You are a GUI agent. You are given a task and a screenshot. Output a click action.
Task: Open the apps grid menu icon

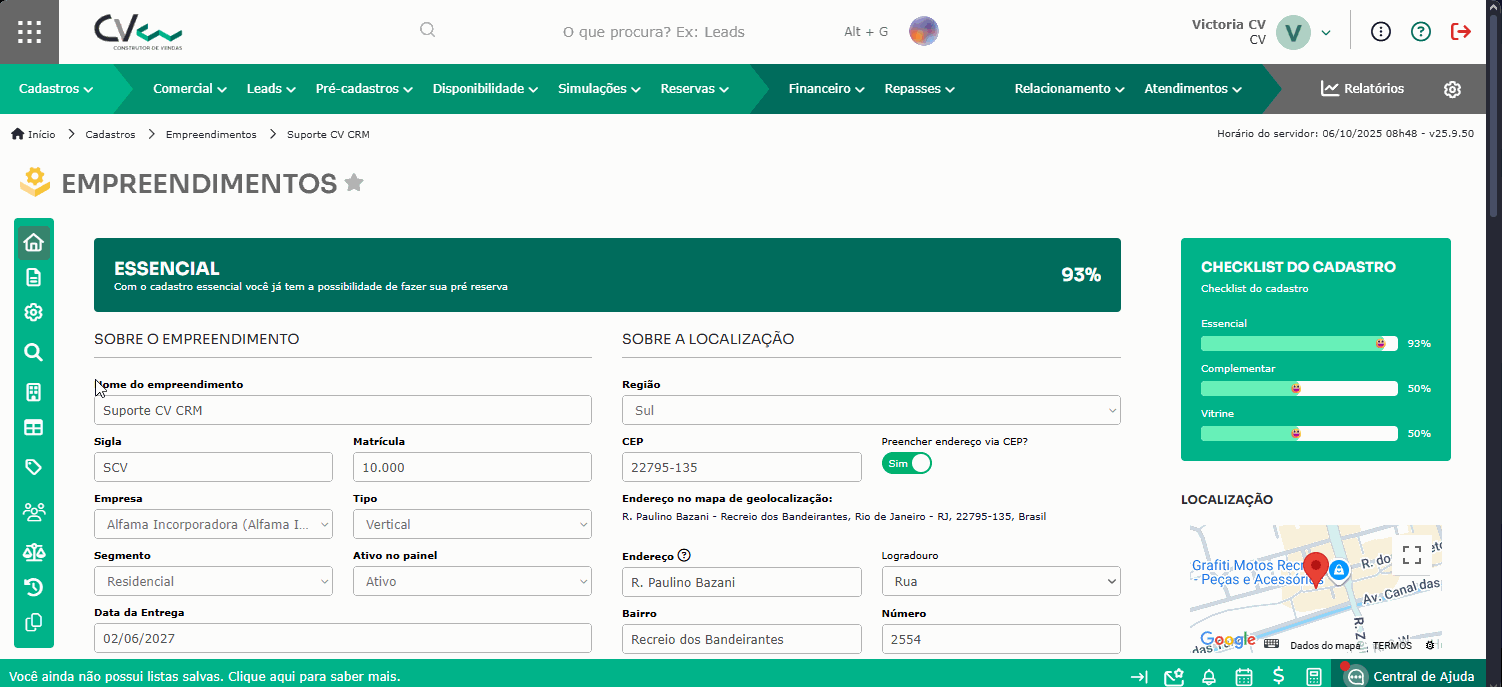(29, 31)
